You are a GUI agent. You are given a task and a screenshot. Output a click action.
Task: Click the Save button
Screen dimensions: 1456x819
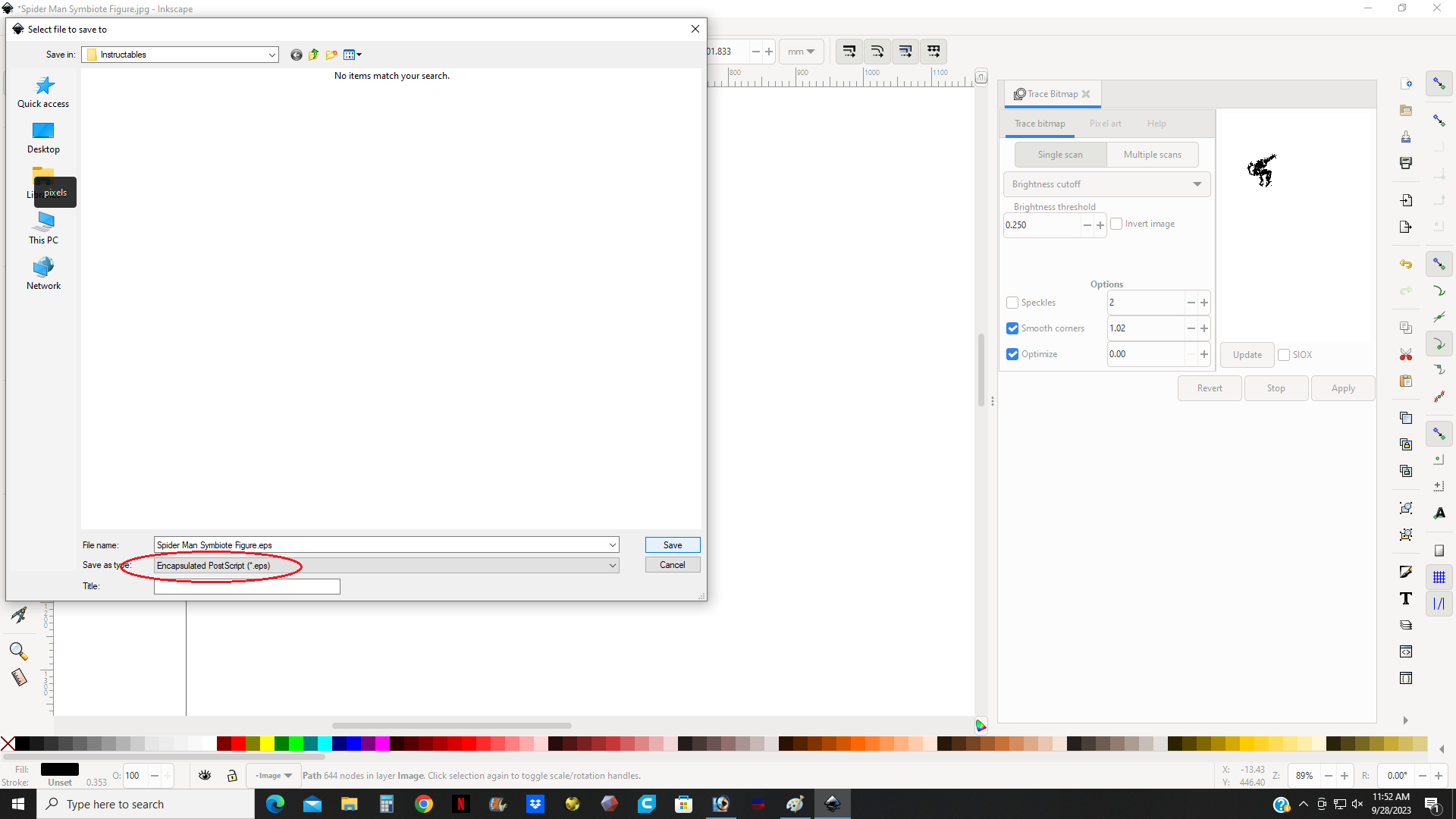[x=672, y=545]
